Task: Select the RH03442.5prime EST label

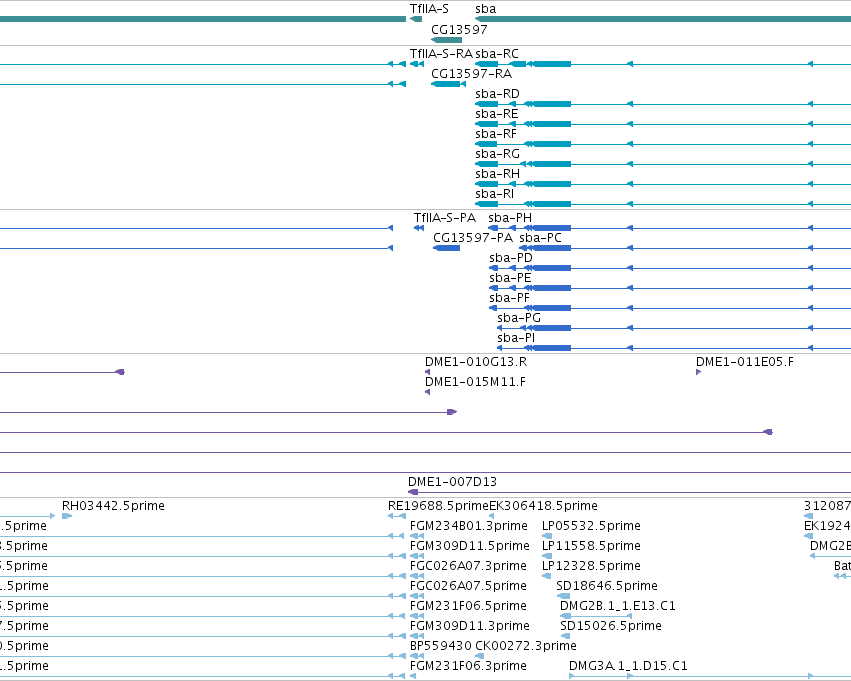Action: coord(113,506)
